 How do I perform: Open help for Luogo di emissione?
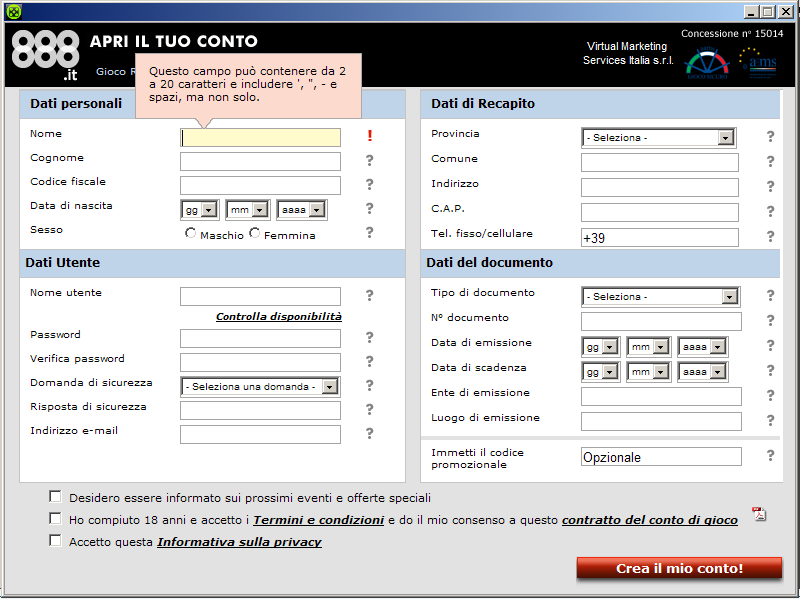click(770, 420)
